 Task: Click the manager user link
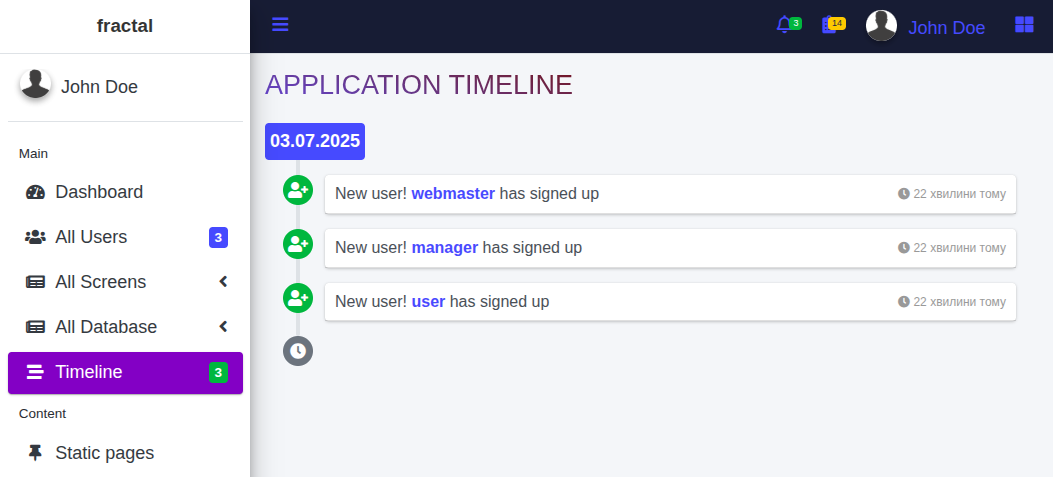(445, 247)
